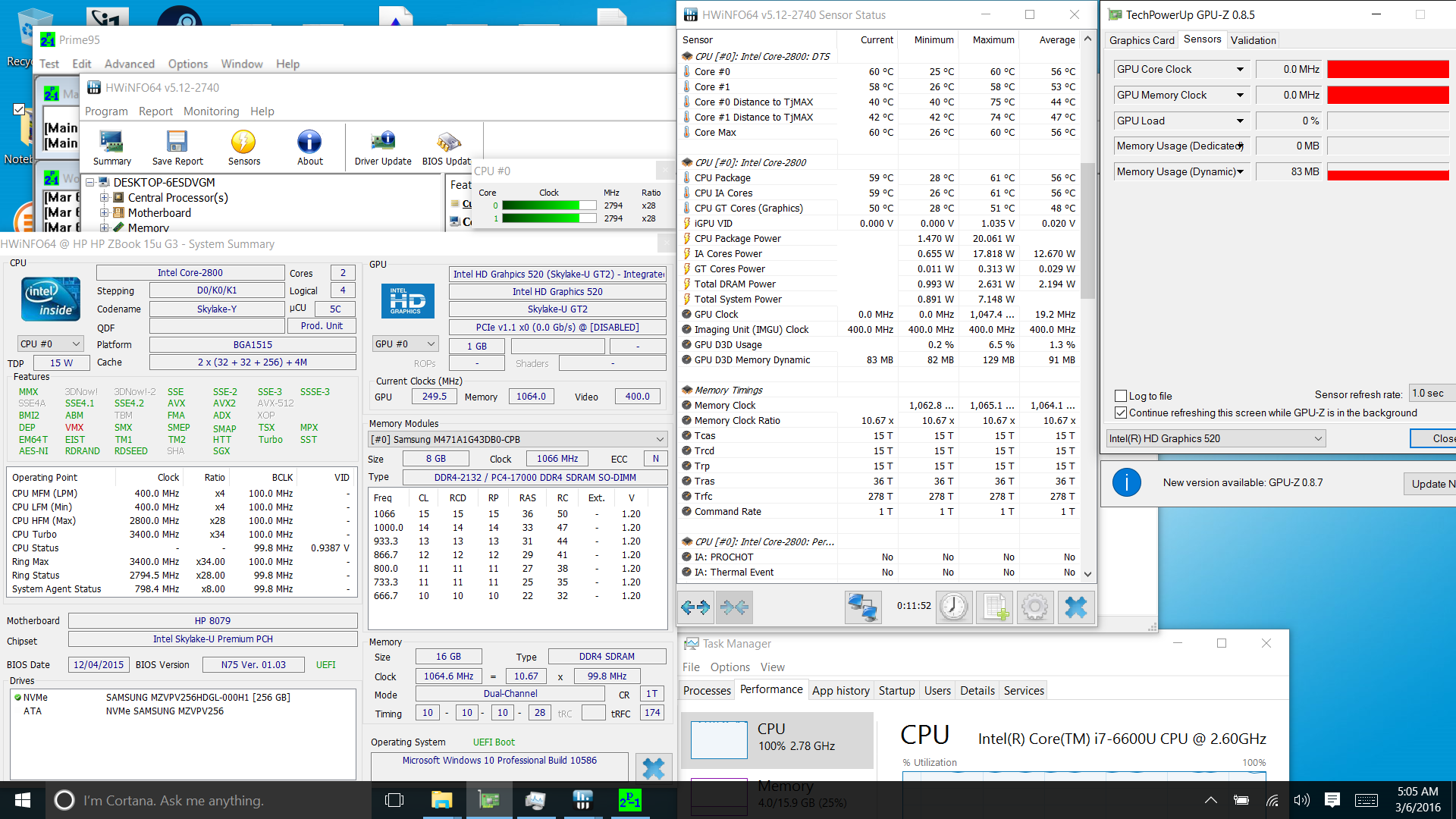This screenshot has width=1456, height=819.
Task: Click the sensor list vertical scrollbar down arrow
Action: point(1087,574)
